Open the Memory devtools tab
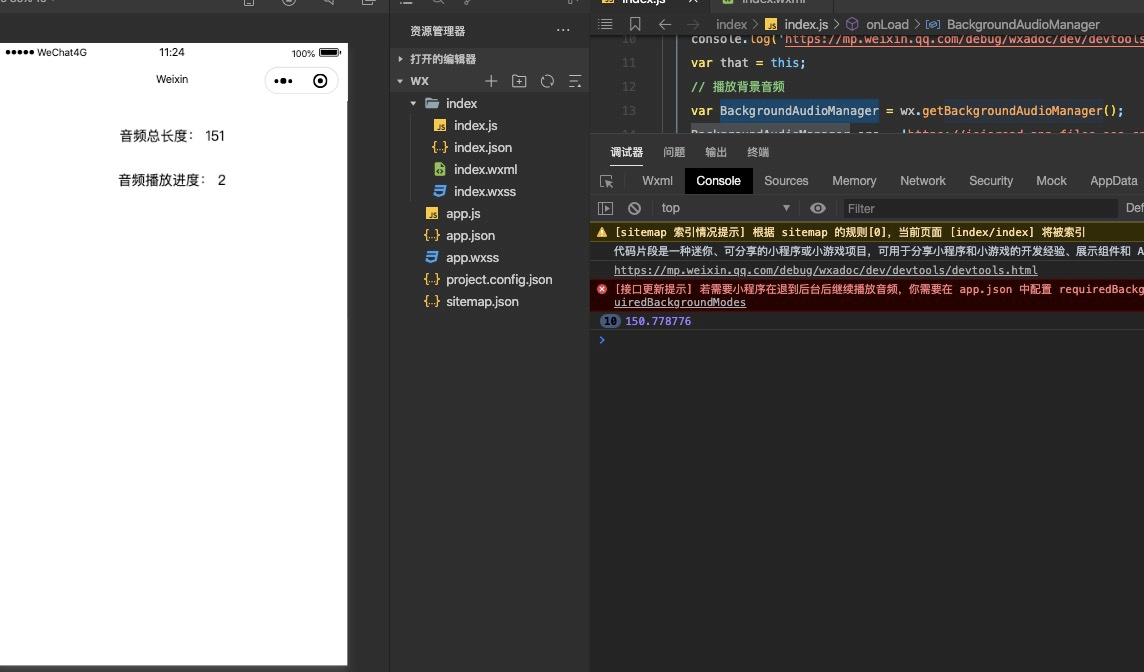 854,181
